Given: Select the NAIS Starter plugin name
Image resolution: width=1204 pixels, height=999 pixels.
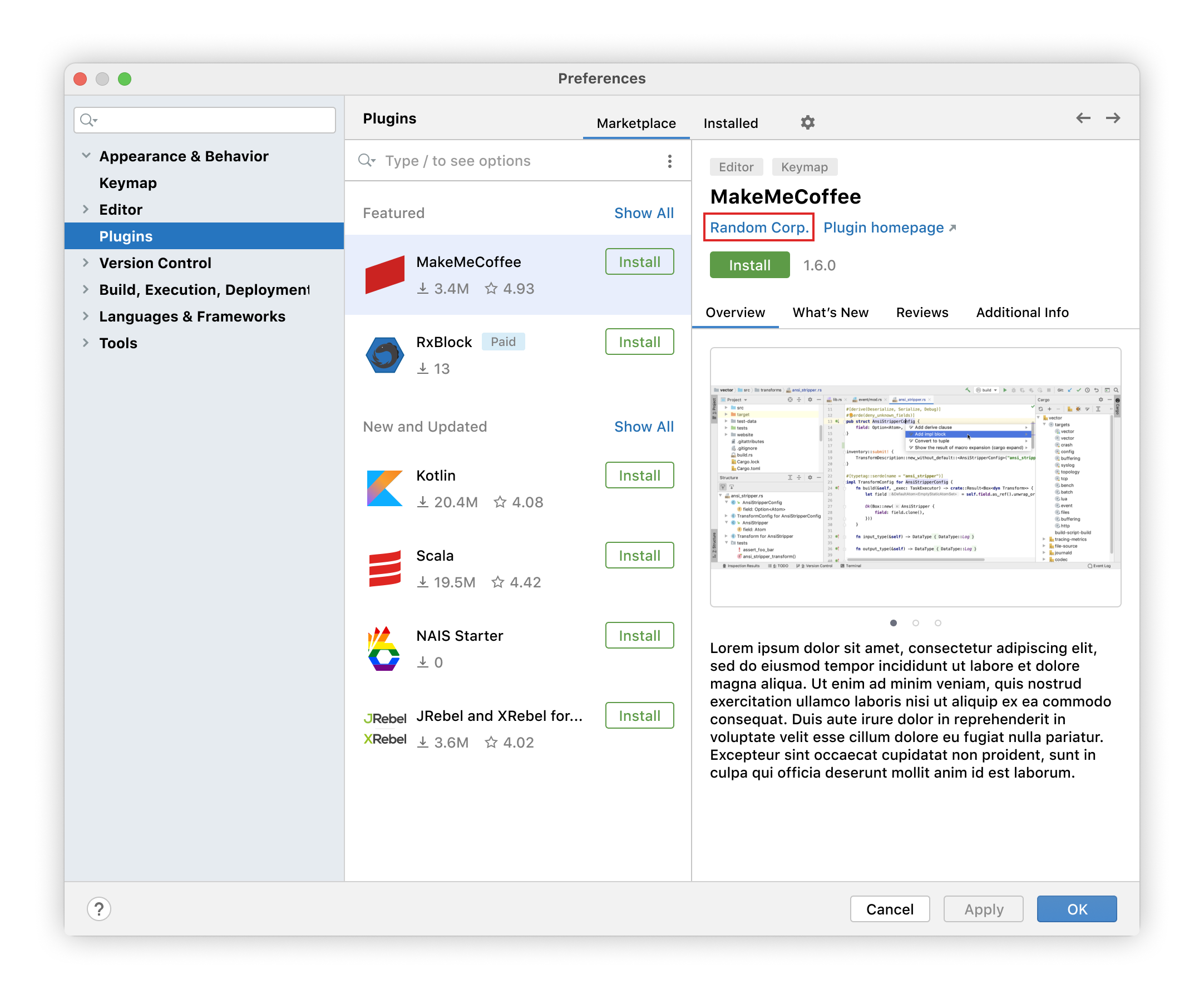Looking at the screenshot, I should pos(459,636).
